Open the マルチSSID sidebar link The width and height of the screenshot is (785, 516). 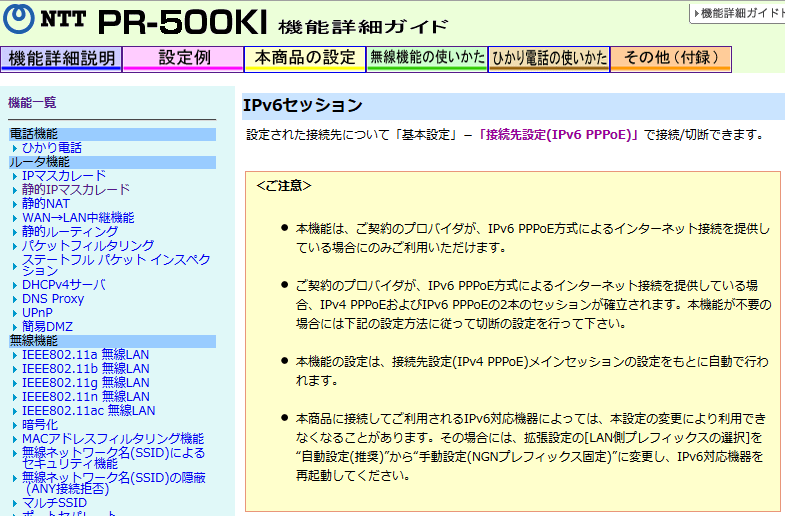pyautogui.click(x=54, y=502)
